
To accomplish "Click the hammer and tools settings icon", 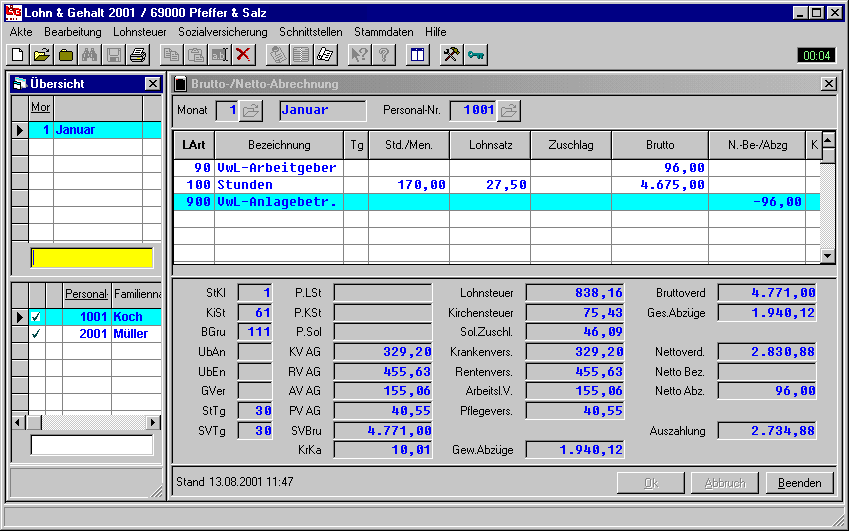I will [x=452, y=55].
